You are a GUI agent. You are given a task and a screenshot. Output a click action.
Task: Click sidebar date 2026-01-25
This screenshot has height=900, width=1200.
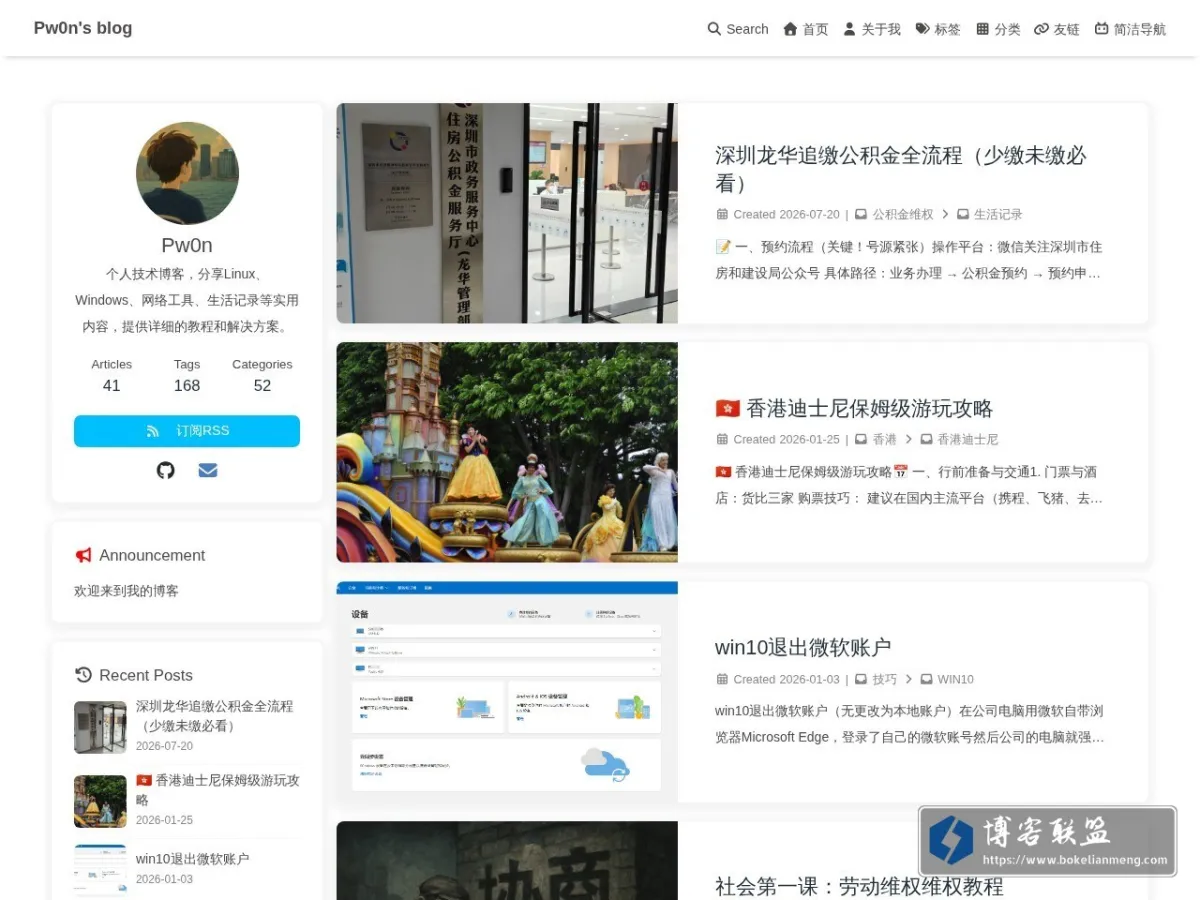pyautogui.click(x=164, y=820)
